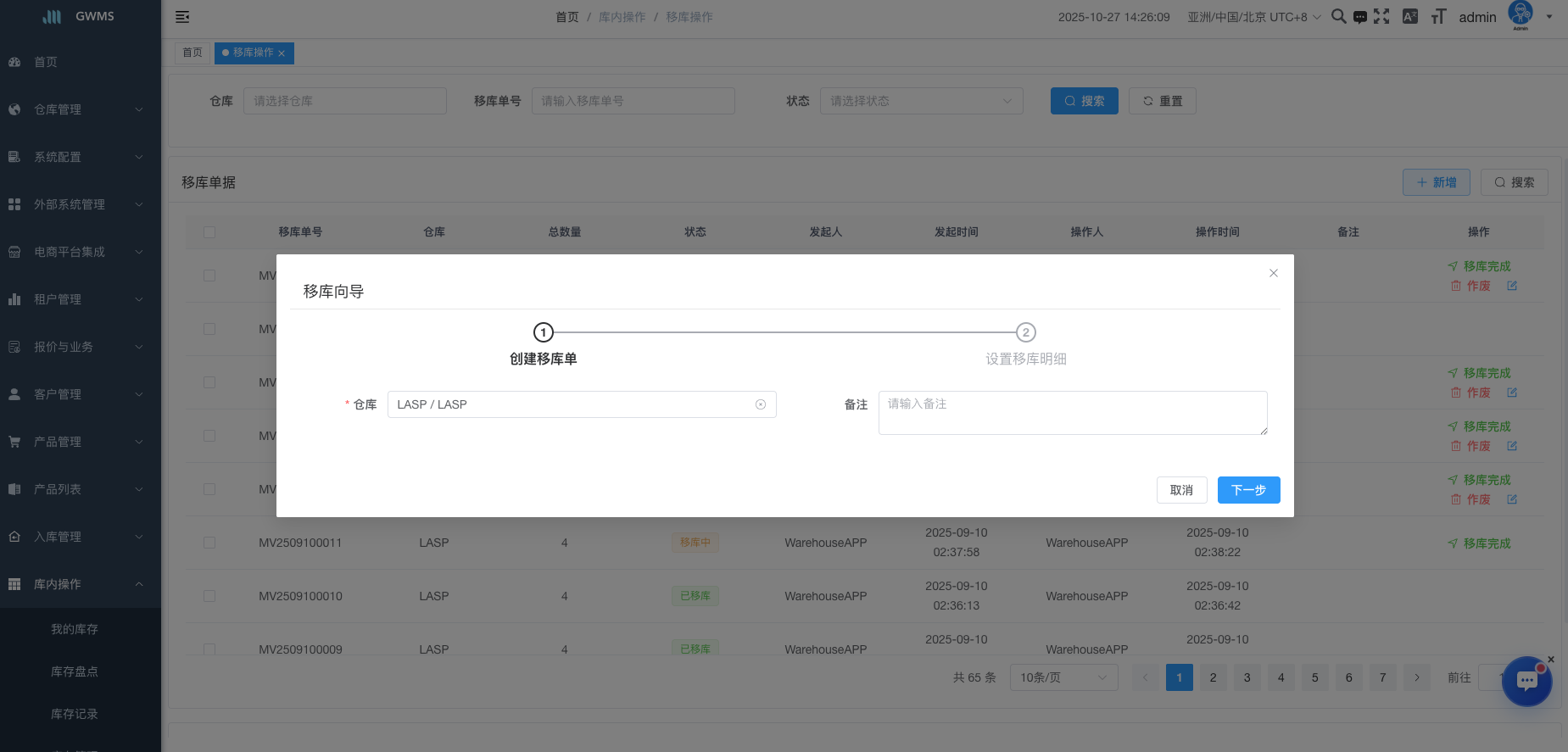Viewport: 1568px width, 752px height.
Task: Tick the second table row checkbox
Action: point(209,329)
